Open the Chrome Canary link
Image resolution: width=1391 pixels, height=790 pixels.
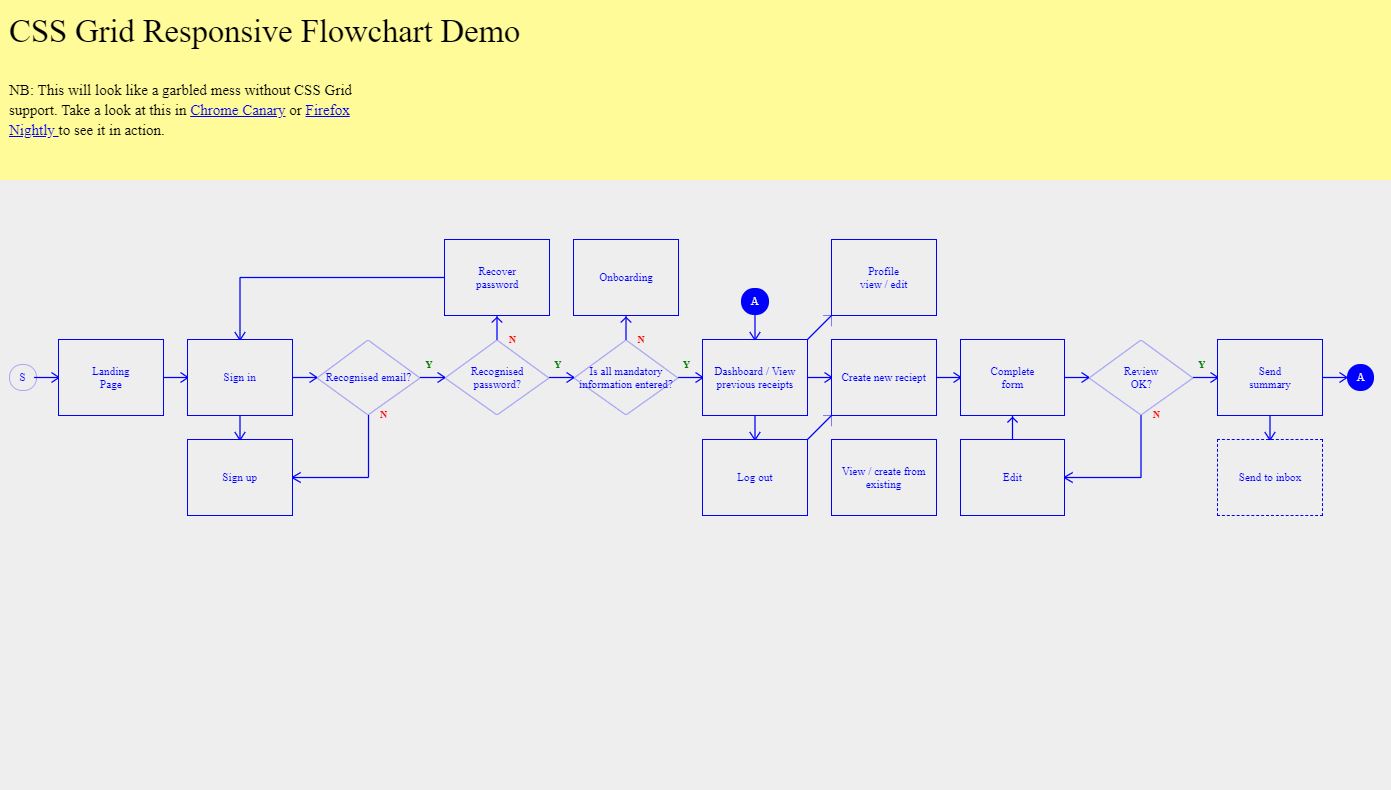pyautogui.click(x=237, y=110)
